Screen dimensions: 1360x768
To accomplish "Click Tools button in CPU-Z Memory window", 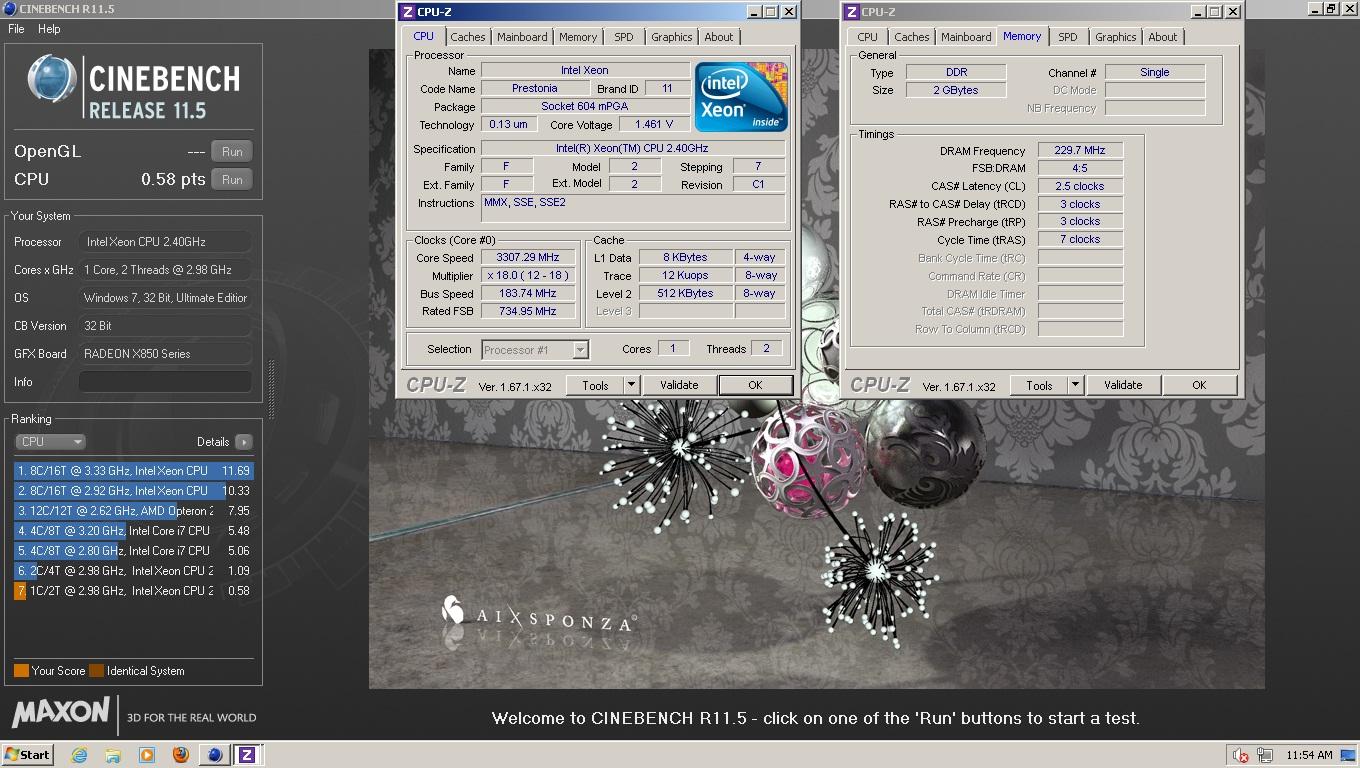I will 1039,385.
